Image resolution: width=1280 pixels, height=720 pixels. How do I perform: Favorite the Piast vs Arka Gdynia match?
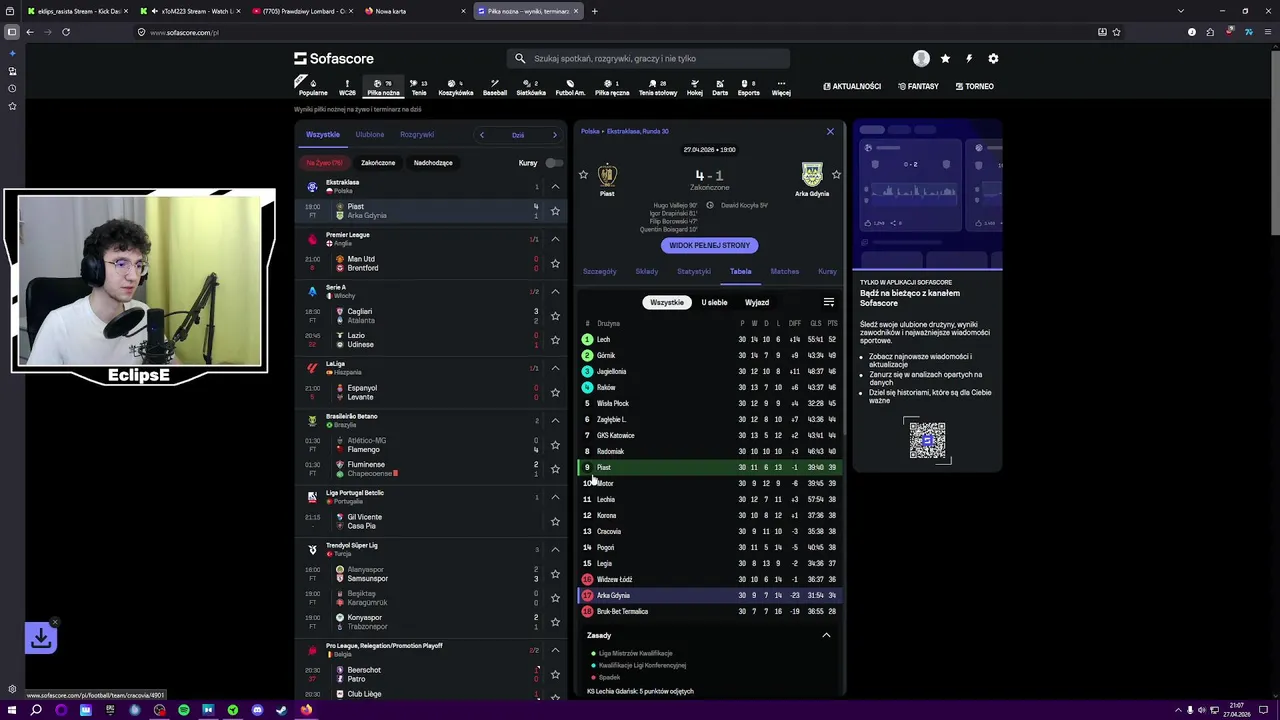click(555, 211)
